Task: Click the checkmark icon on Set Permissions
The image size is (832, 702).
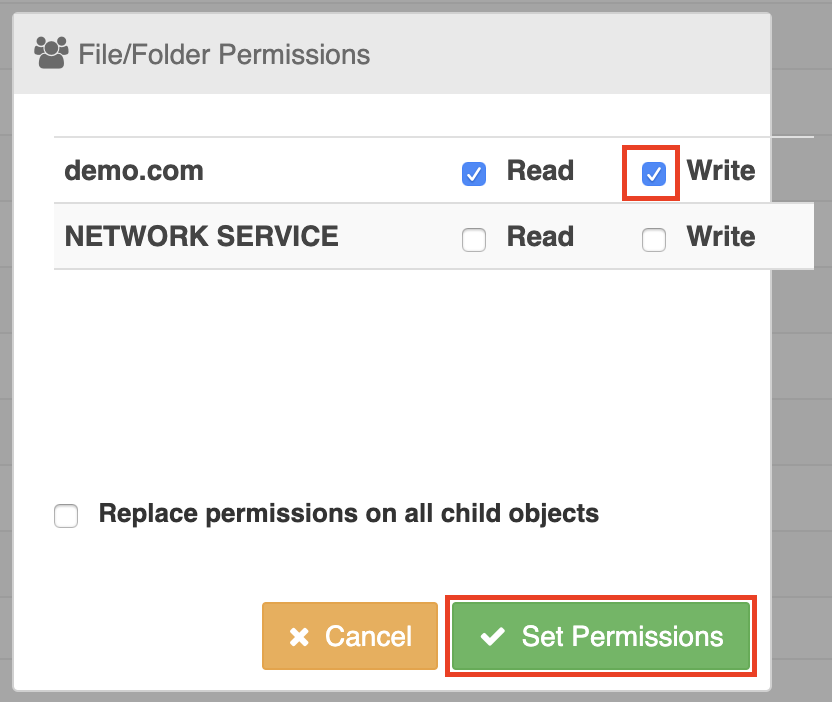Action: pos(492,636)
